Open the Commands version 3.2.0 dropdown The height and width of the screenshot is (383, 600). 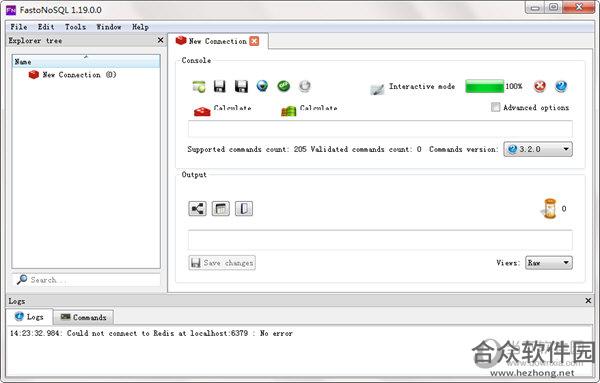tap(538, 149)
